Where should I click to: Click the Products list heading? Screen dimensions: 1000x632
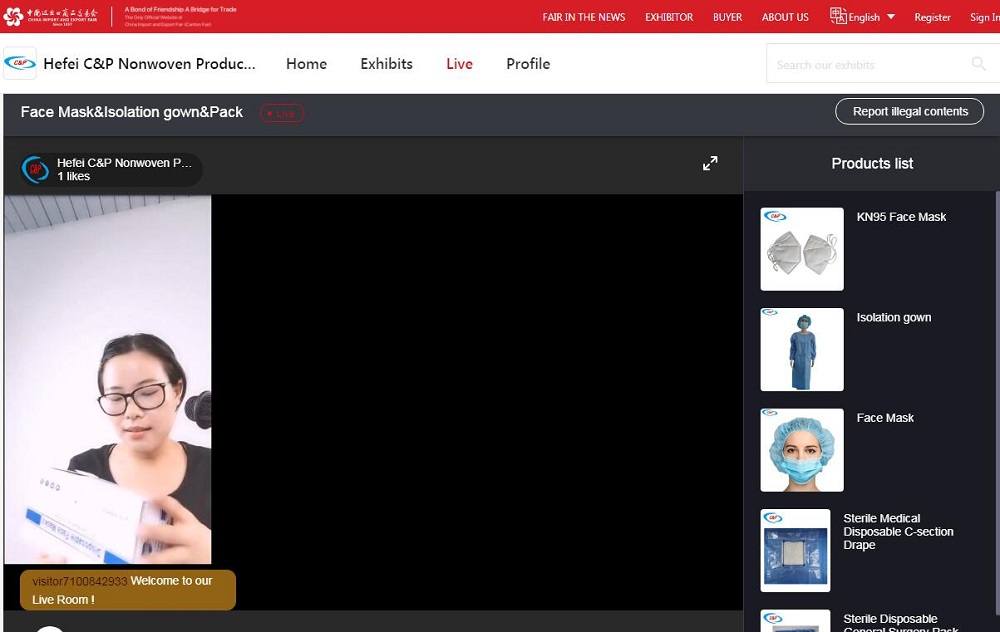[872, 163]
